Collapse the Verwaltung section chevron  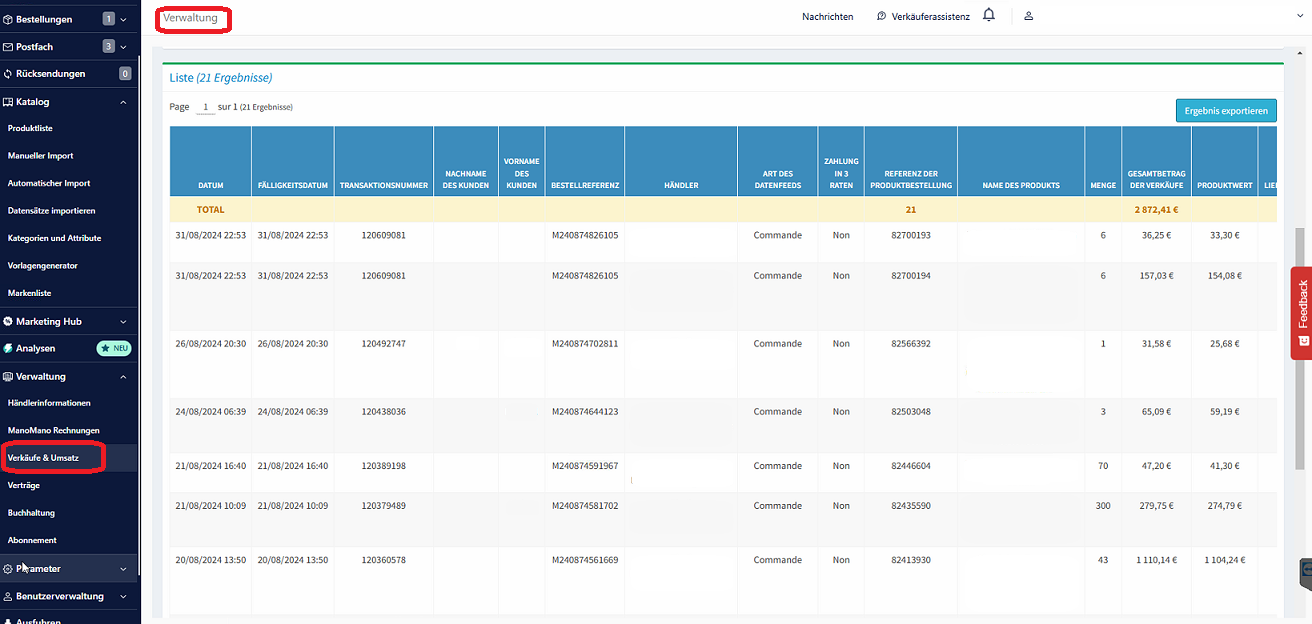coord(123,377)
